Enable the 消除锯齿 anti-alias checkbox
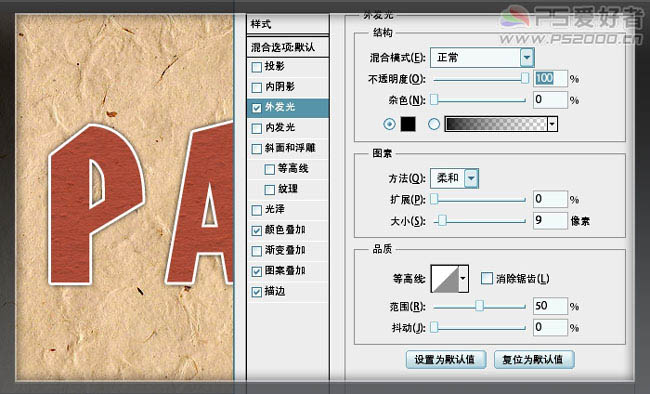The height and width of the screenshot is (394, 650). point(487,278)
